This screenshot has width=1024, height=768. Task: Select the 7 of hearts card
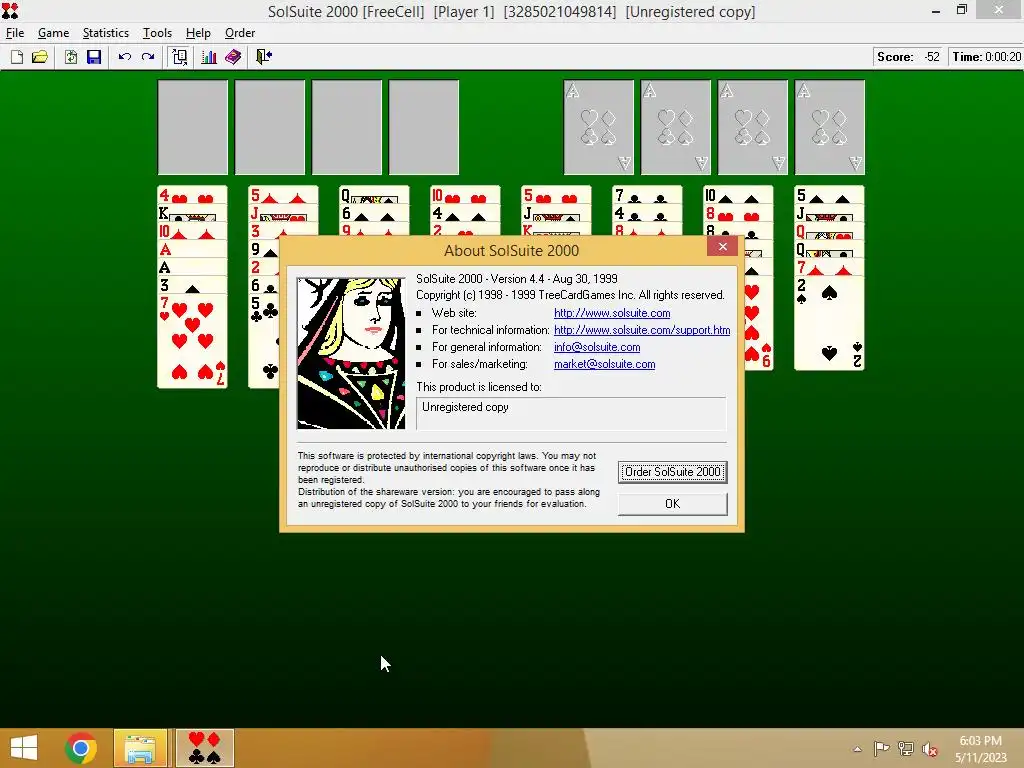tap(193, 341)
